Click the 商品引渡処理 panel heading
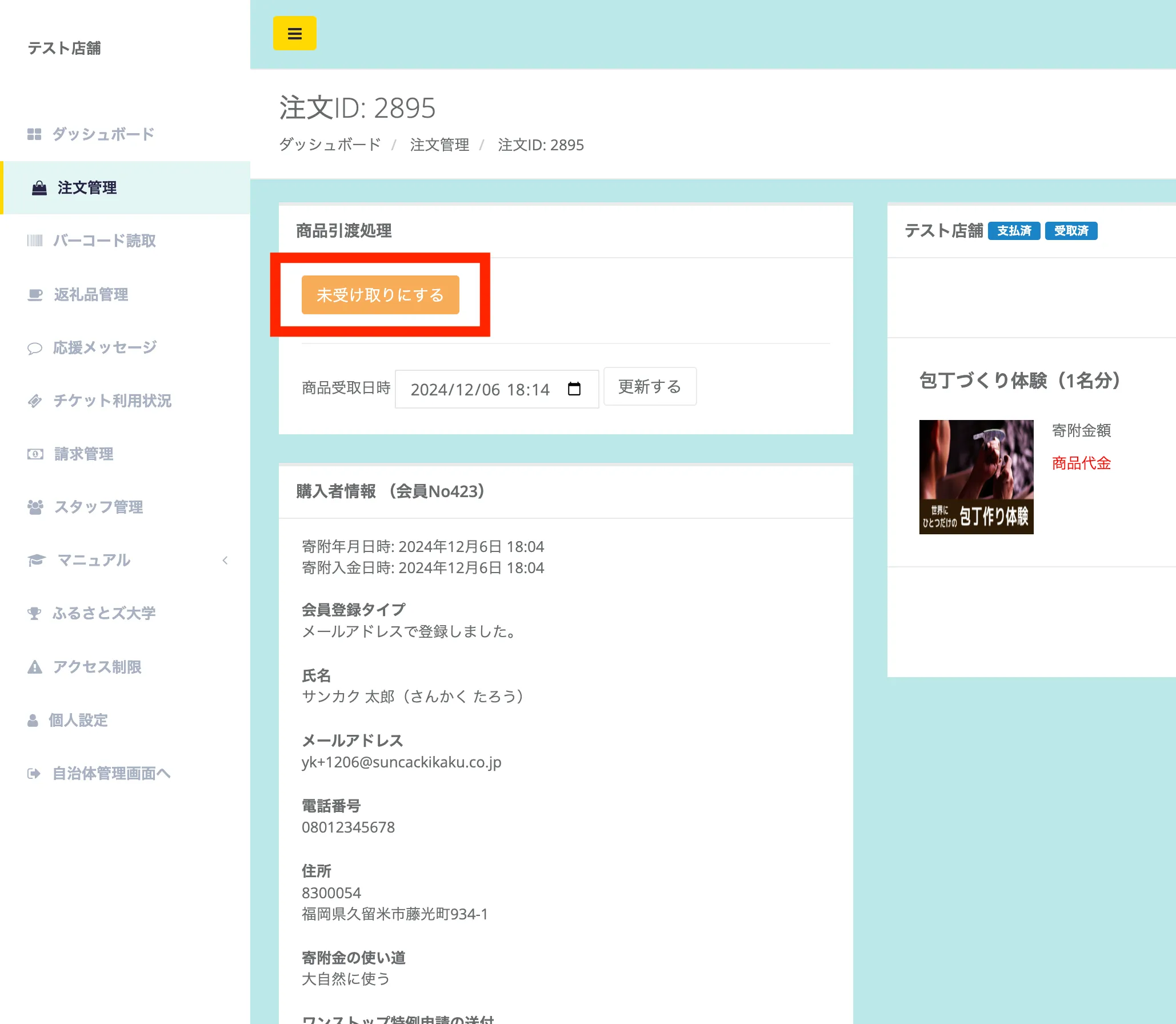 (x=344, y=231)
